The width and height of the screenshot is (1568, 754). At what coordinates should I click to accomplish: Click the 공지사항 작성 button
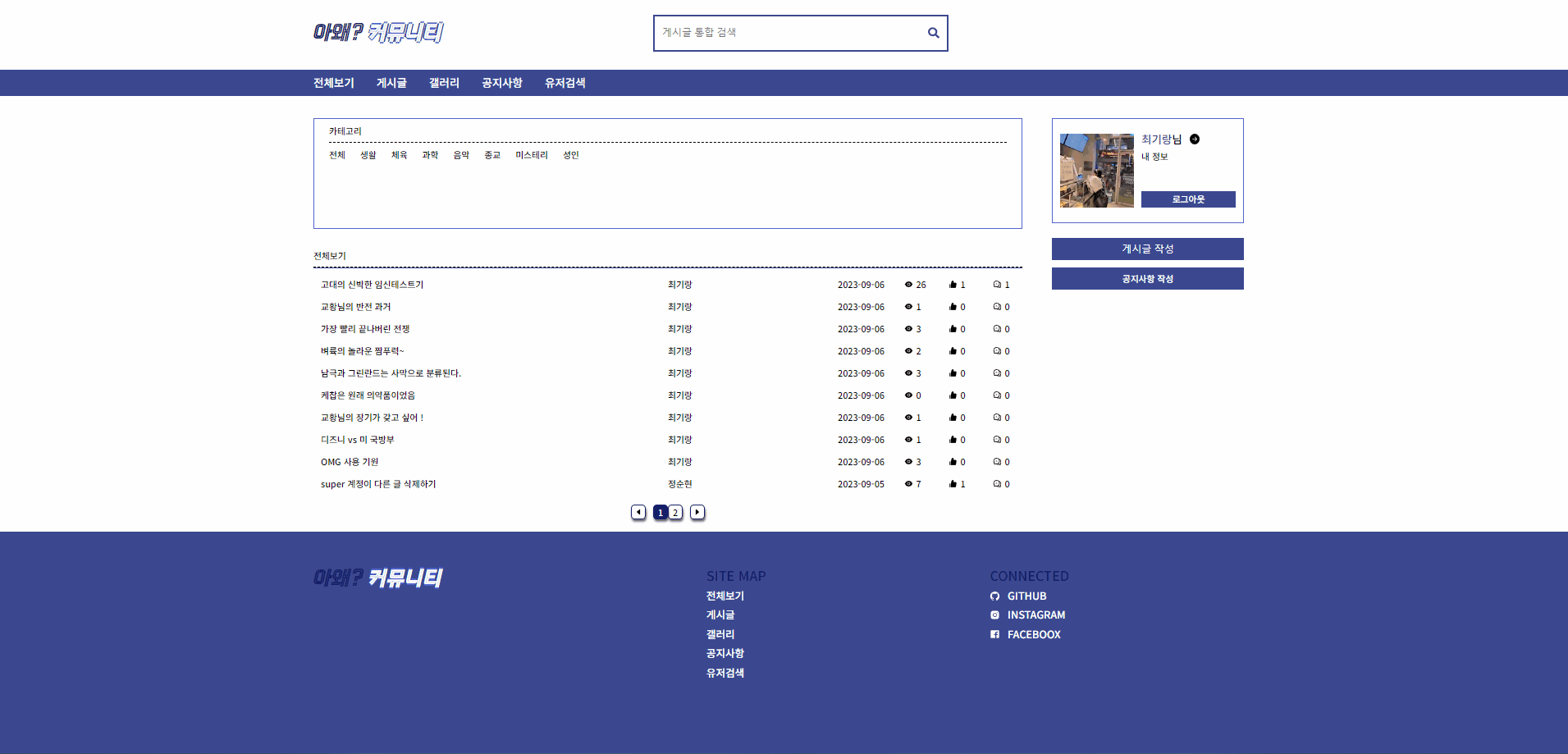(1147, 278)
